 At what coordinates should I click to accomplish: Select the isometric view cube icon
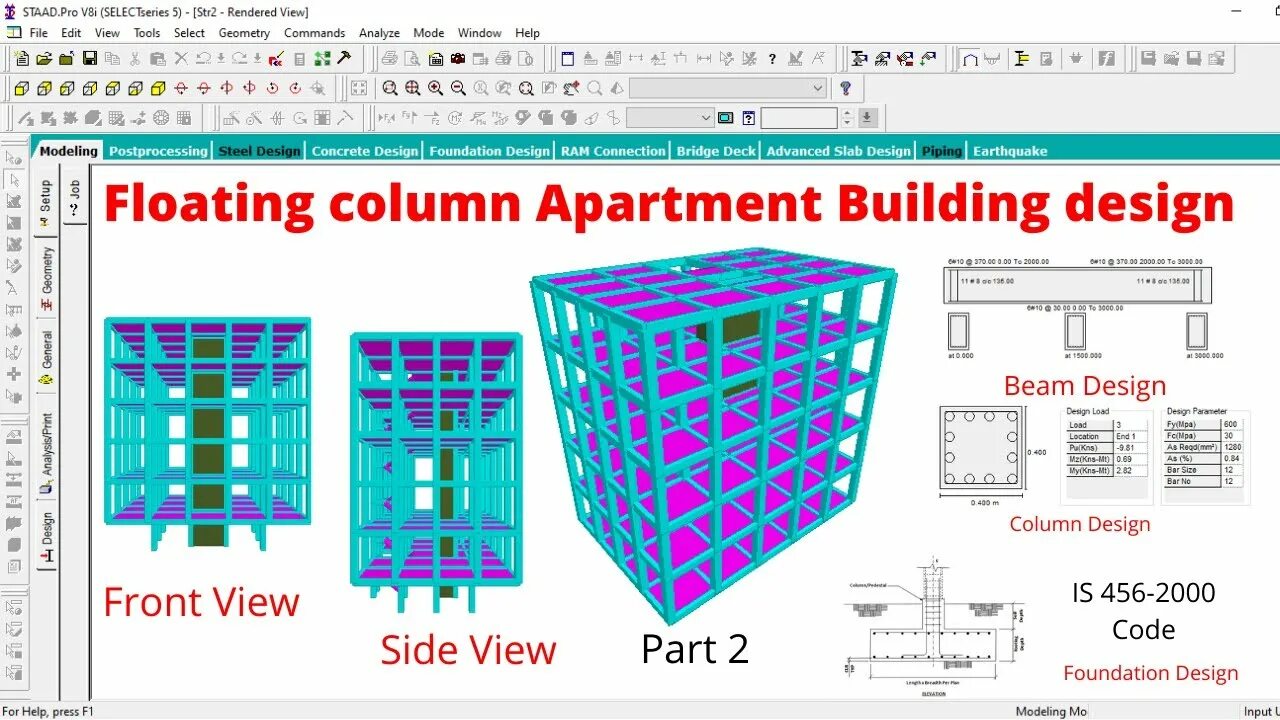(x=159, y=89)
